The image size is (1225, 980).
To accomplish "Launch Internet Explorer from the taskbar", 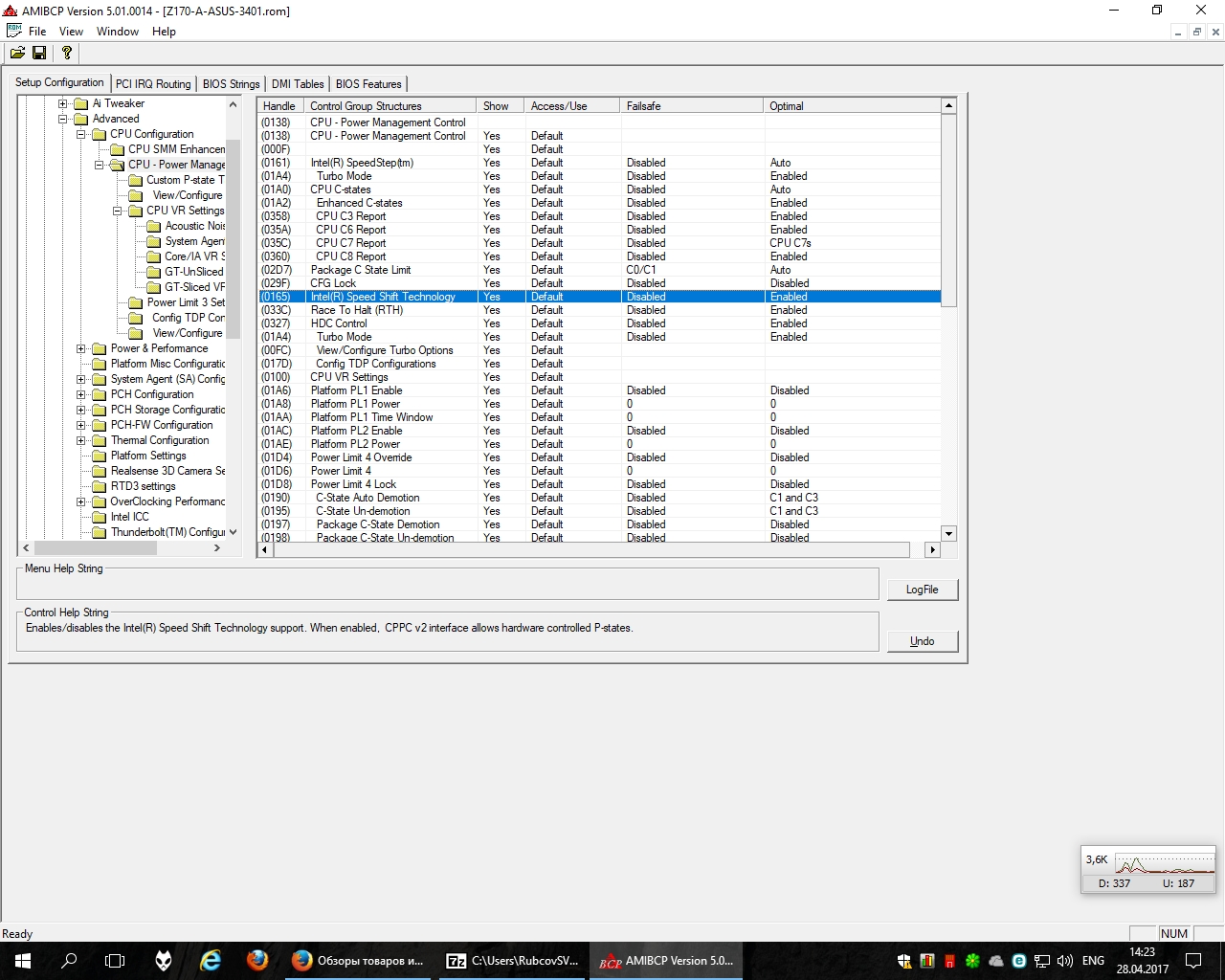I will [211, 961].
